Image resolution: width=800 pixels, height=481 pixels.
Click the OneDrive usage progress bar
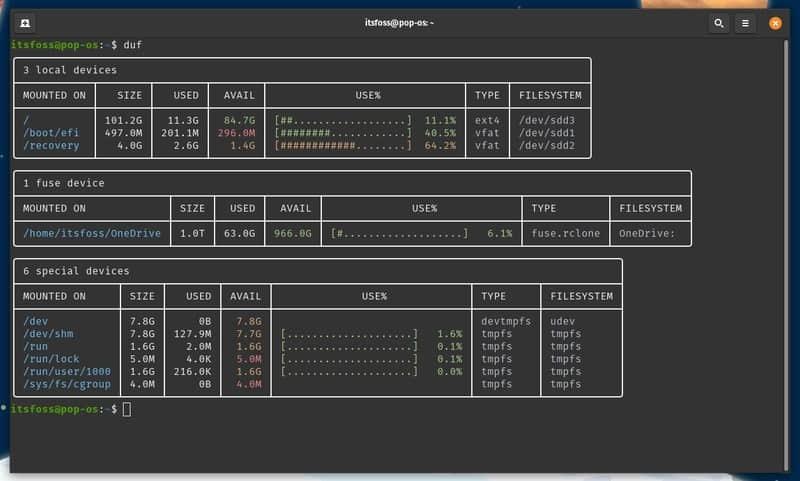(400, 234)
